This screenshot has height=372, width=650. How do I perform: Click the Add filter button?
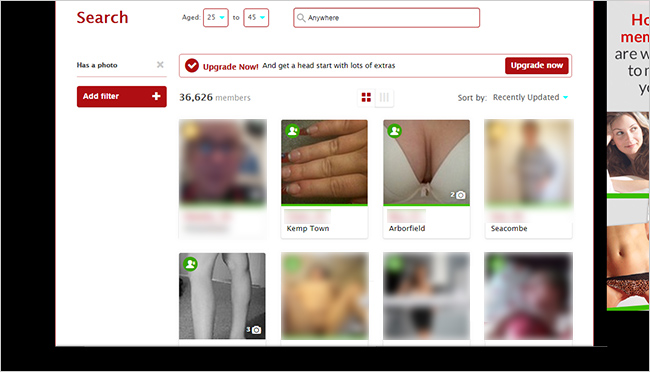pyautogui.click(x=121, y=96)
